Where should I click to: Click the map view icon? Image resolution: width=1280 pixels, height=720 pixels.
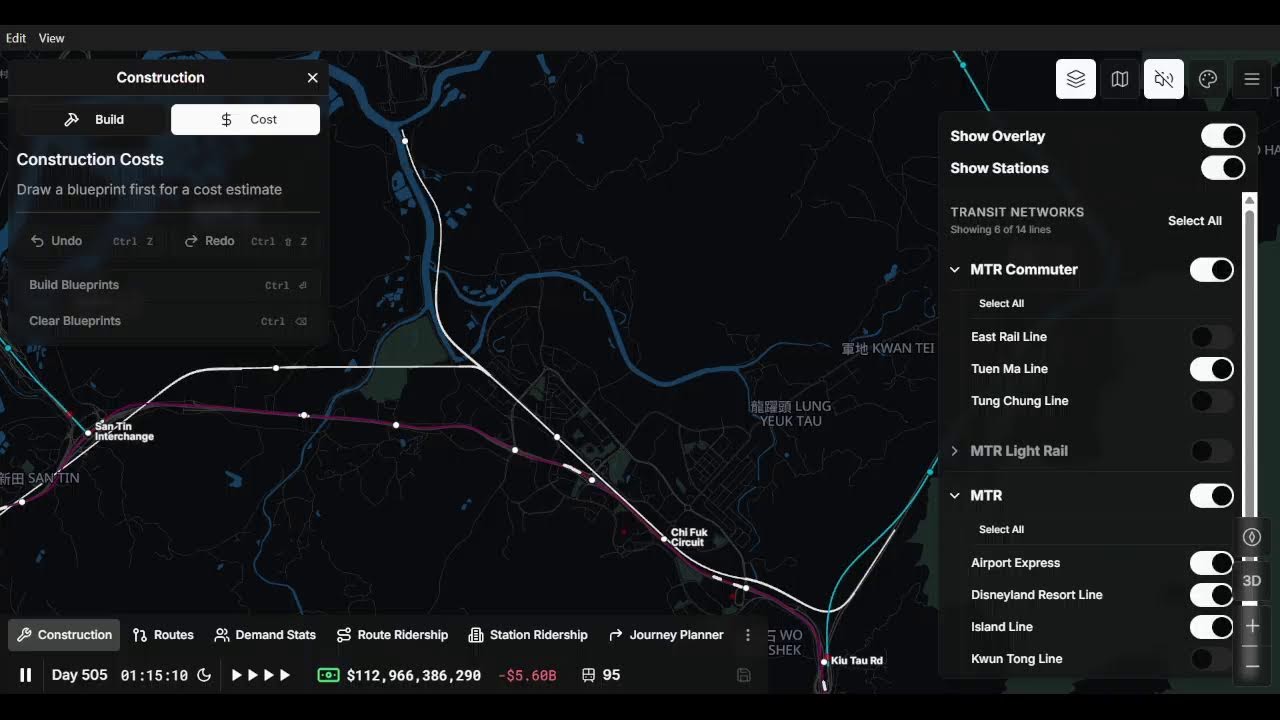(x=1120, y=79)
